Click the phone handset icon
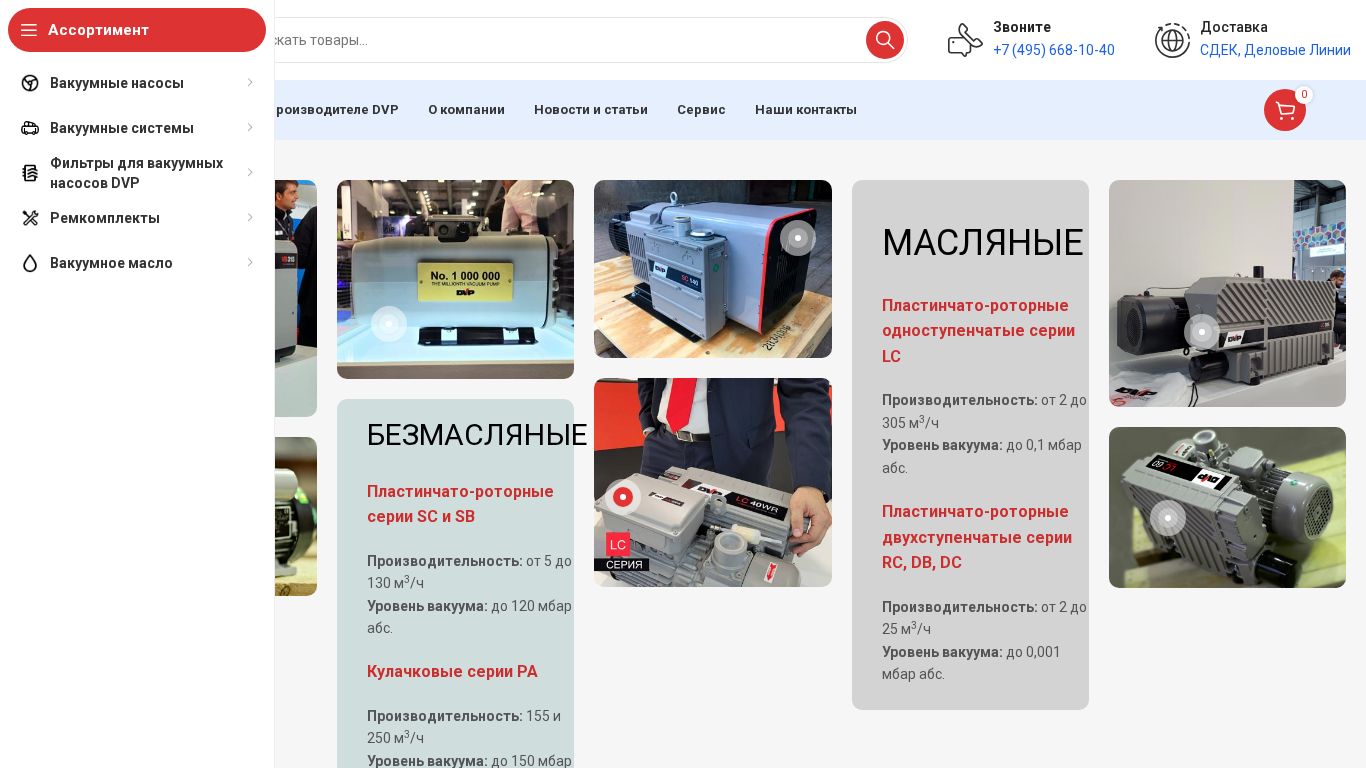 click(x=965, y=40)
